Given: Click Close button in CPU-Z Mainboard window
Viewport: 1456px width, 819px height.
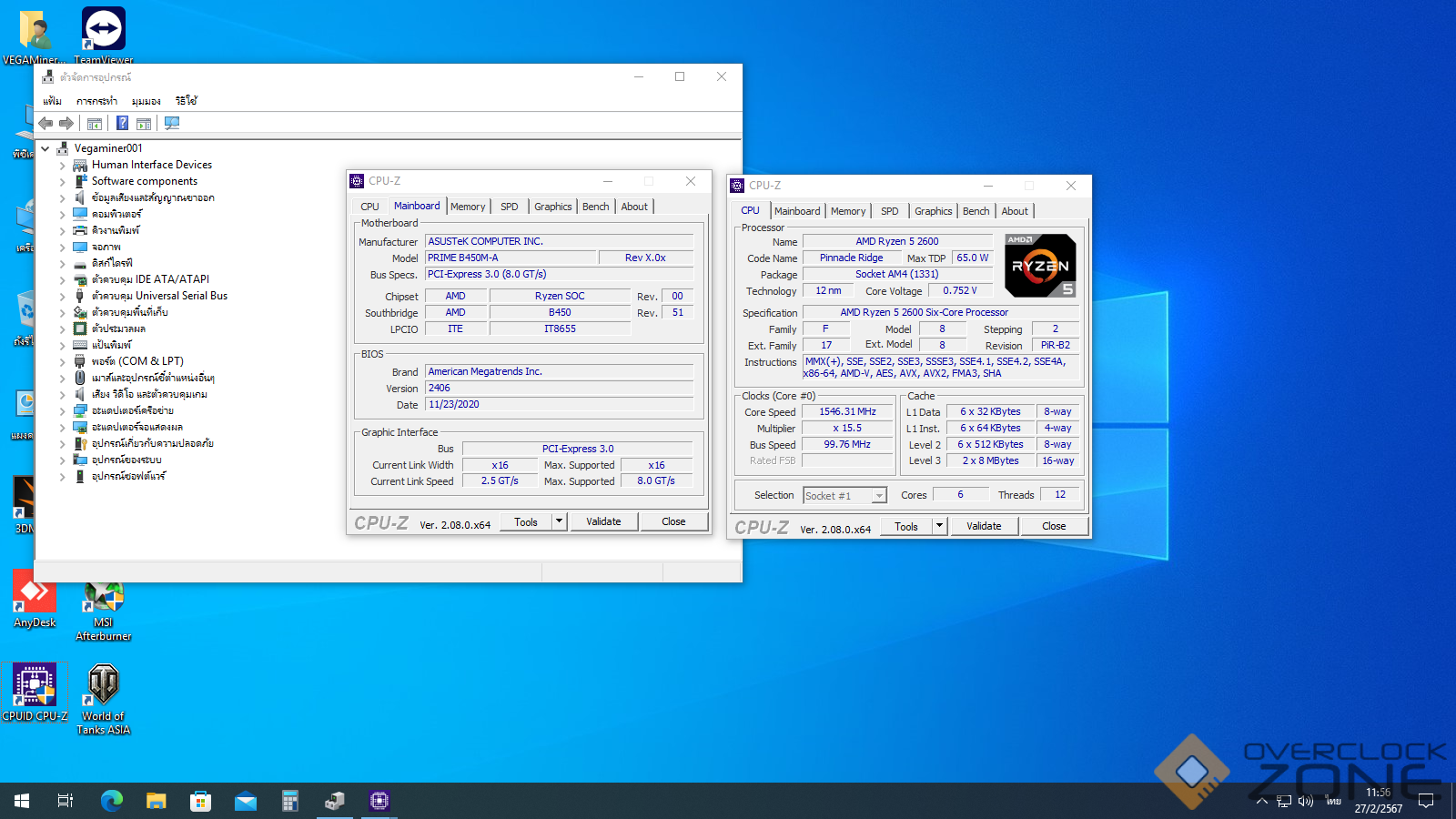Looking at the screenshot, I should (673, 521).
